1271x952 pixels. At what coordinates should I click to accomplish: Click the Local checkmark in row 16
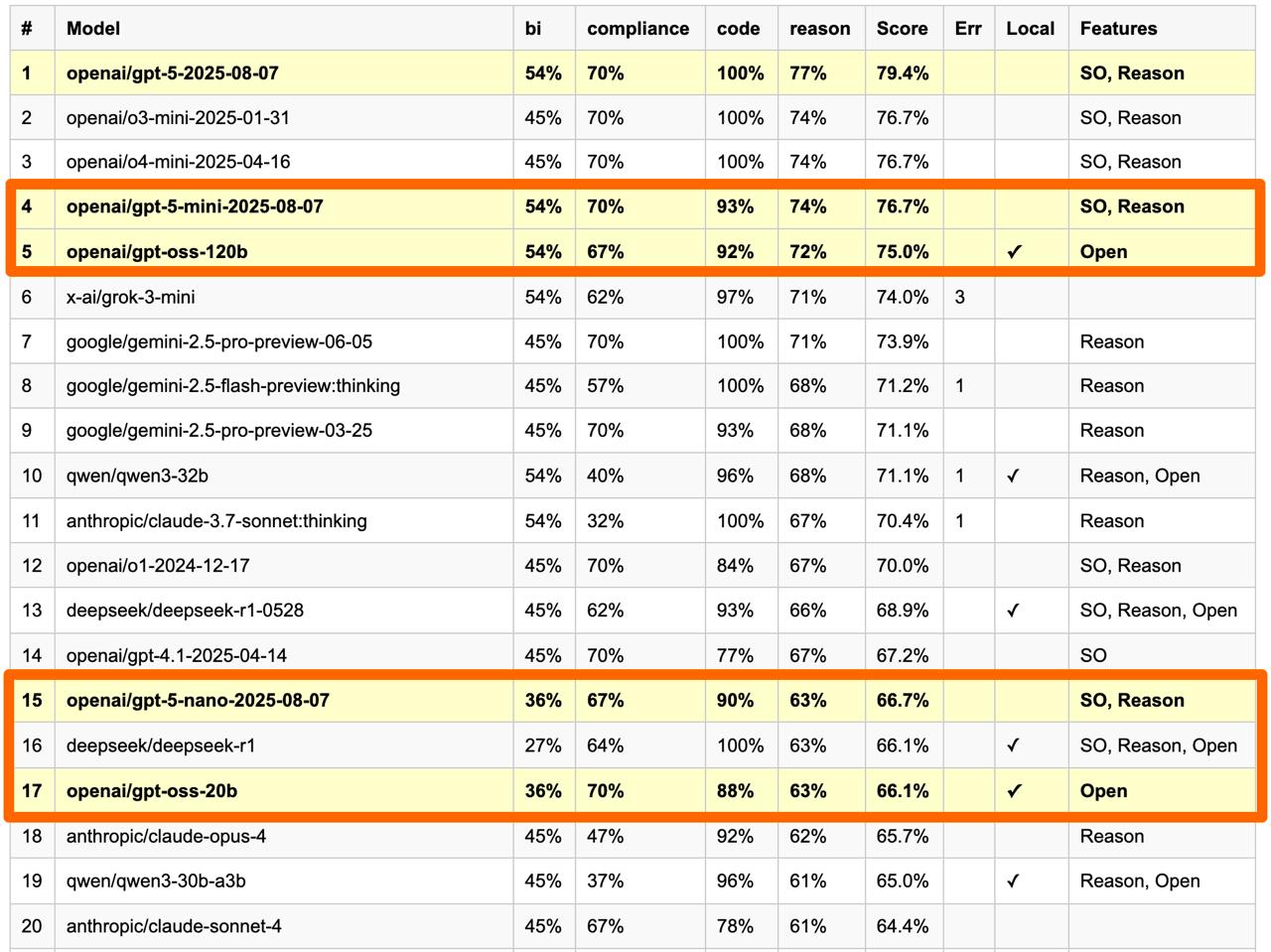click(1014, 746)
